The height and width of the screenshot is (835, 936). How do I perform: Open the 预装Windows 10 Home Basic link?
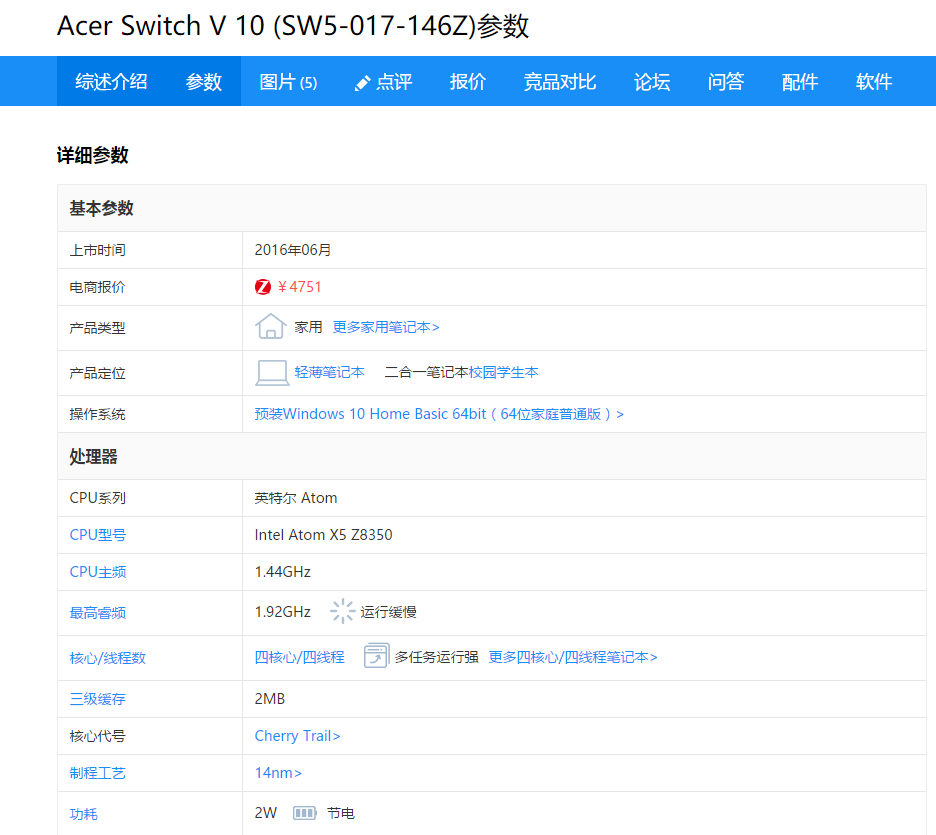[439, 414]
